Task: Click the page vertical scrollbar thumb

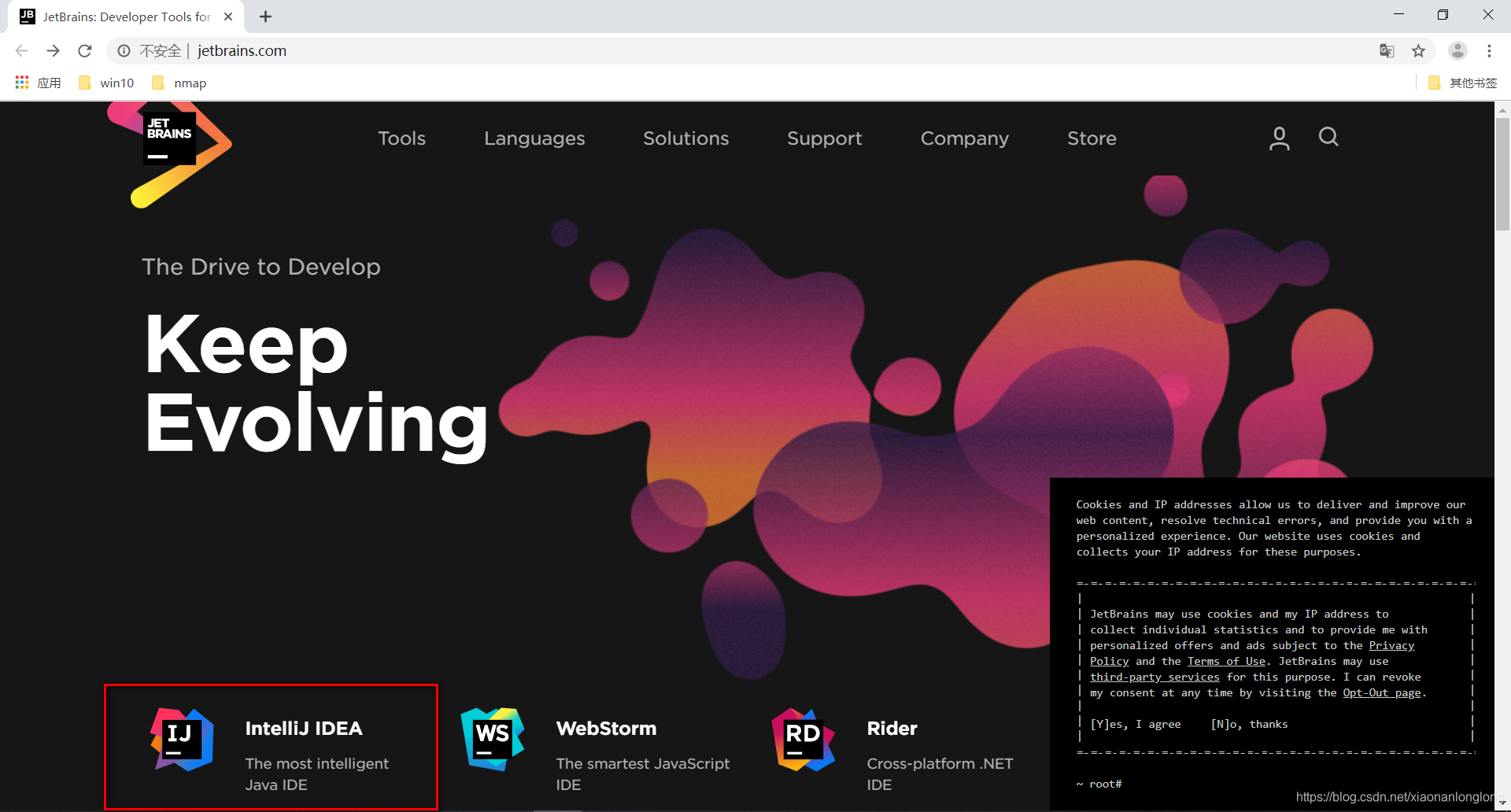Action: (x=1502, y=173)
